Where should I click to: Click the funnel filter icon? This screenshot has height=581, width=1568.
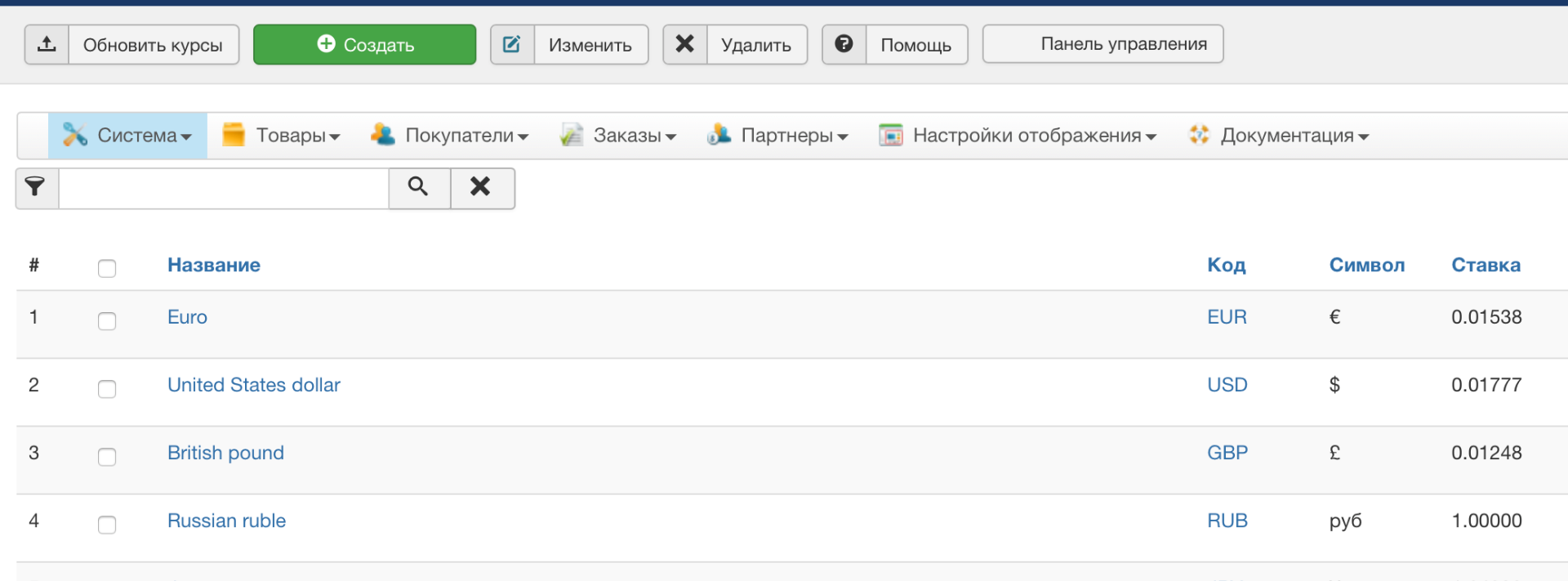pos(36,188)
